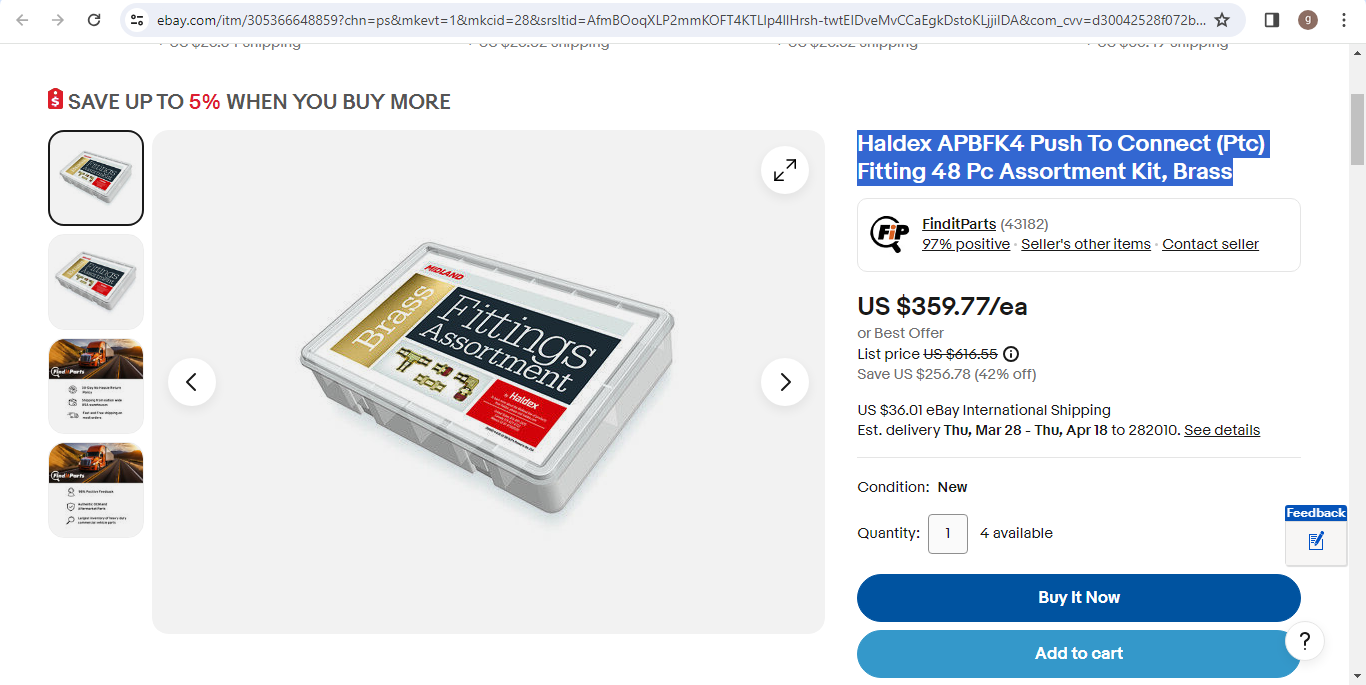Viewport: 1366px width, 685px height.
Task: Click list price info icon
Action: [1011, 354]
